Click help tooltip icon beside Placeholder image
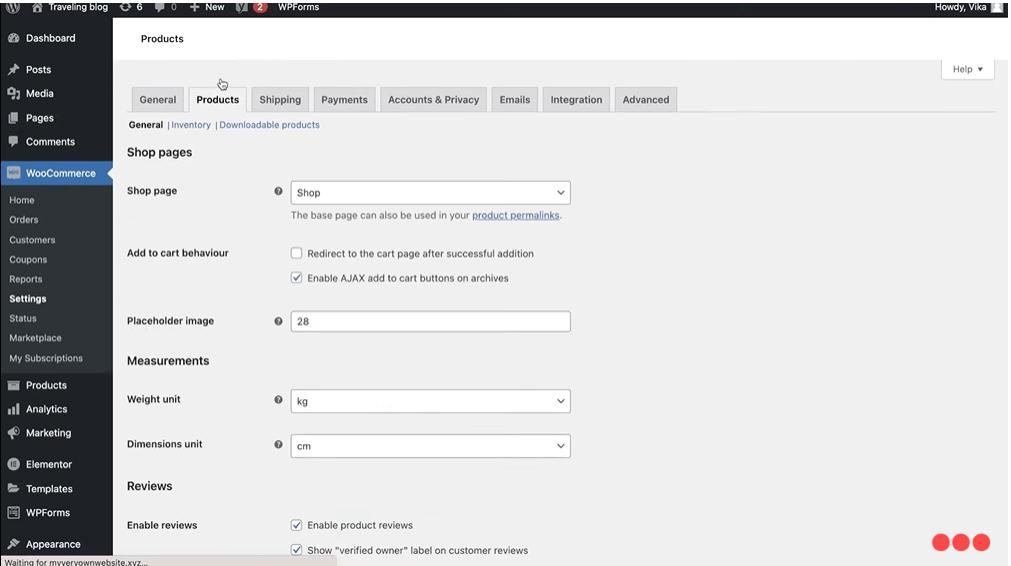 point(279,321)
